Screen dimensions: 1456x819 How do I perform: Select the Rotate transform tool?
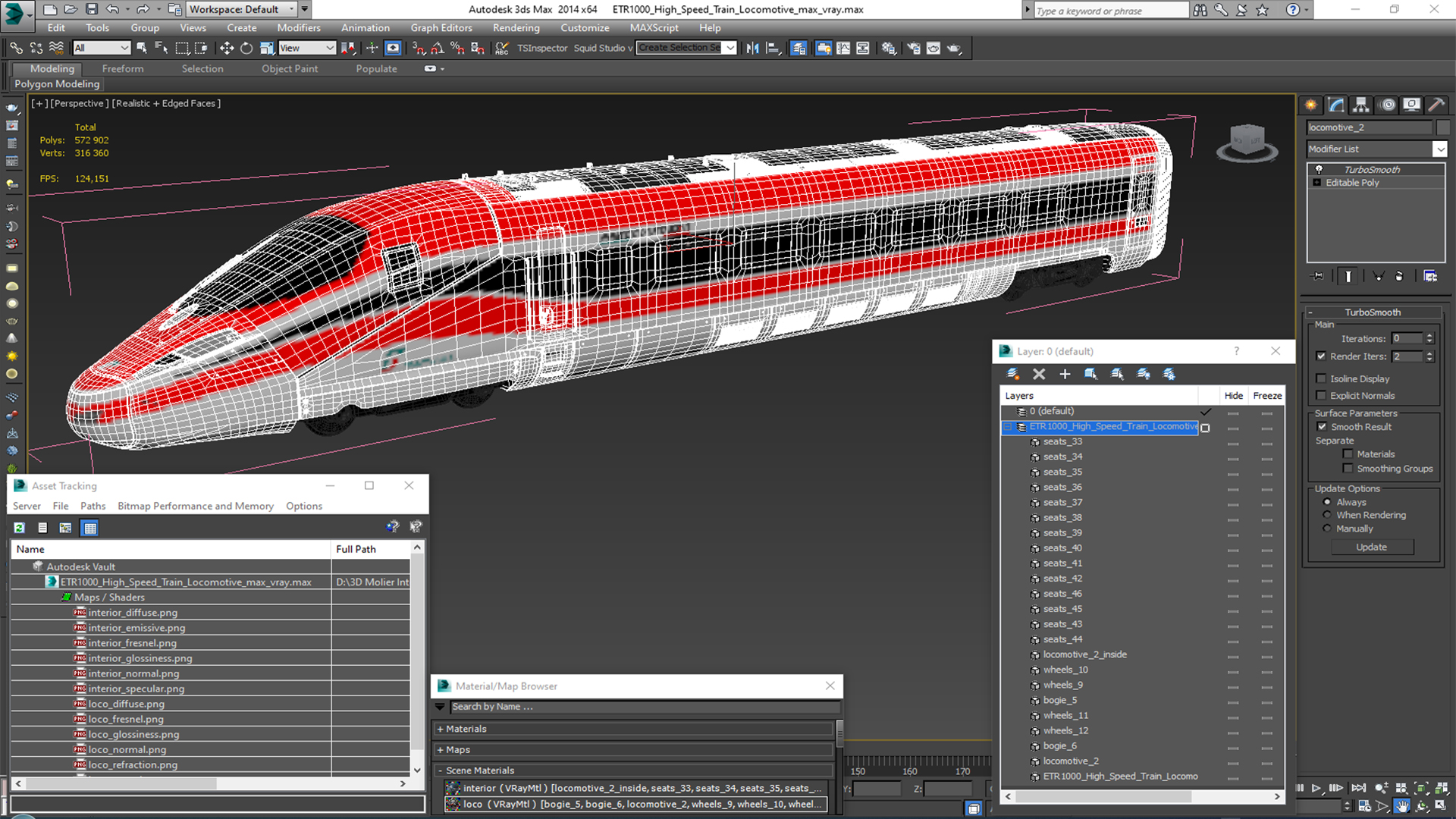(246, 48)
